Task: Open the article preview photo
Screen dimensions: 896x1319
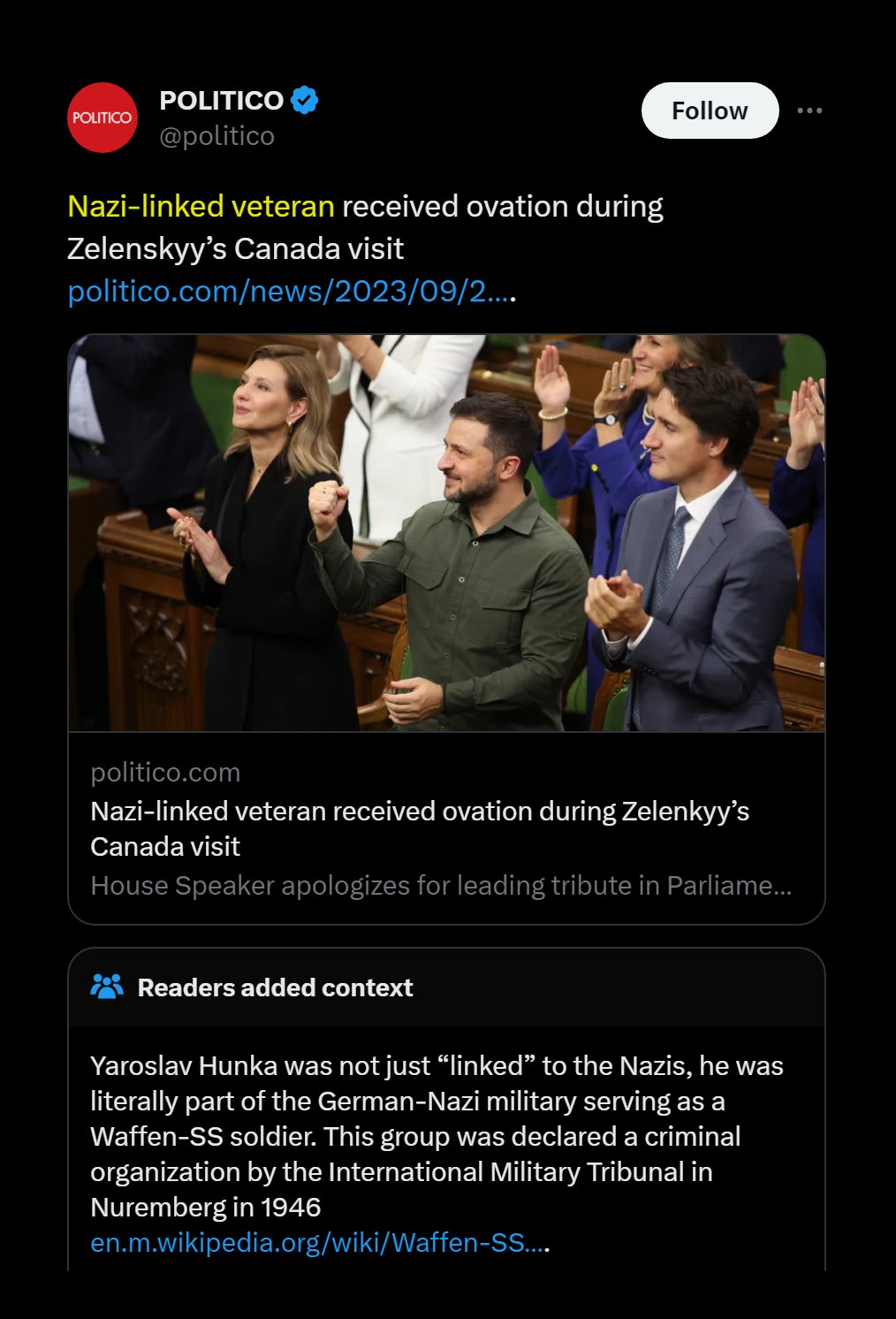Action: tap(446, 532)
